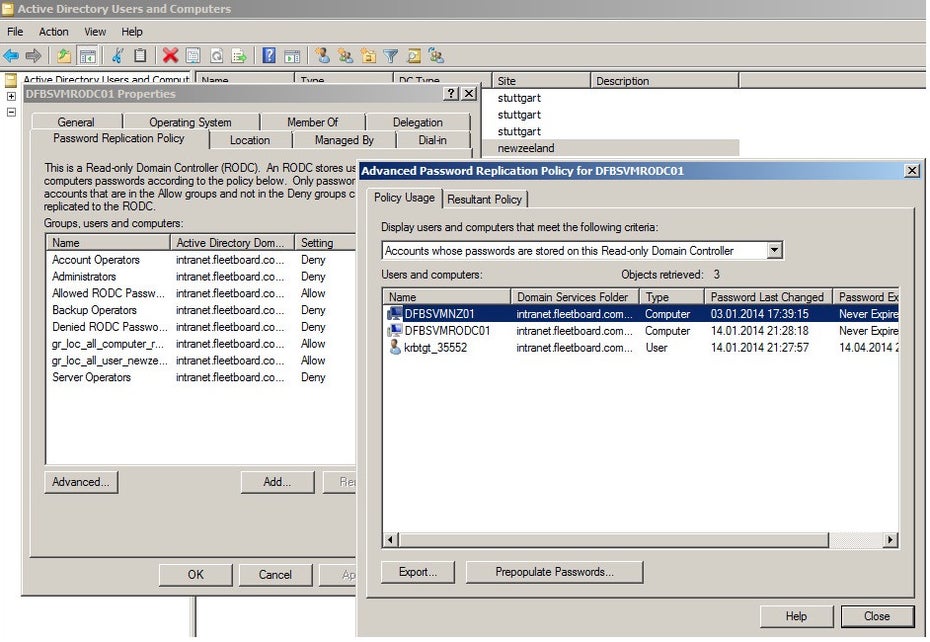The image size is (930, 642).
Task: Switch to the Member Of tab
Action: (x=313, y=122)
